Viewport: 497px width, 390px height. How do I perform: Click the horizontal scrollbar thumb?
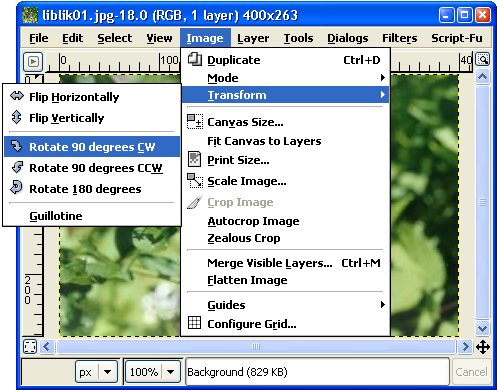coord(256,347)
